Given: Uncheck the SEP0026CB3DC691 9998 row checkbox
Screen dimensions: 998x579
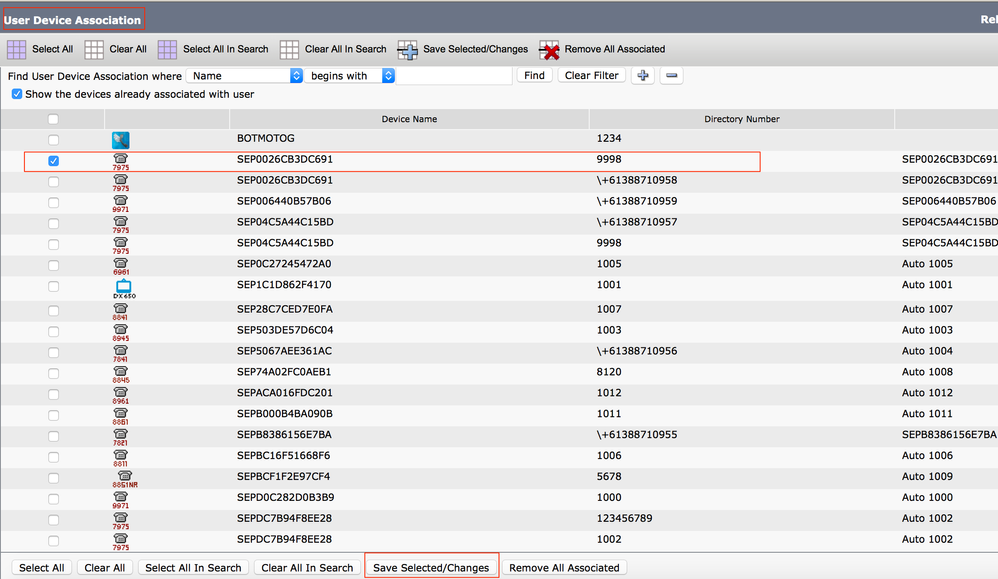Looking at the screenshot, I should point(53,161).
